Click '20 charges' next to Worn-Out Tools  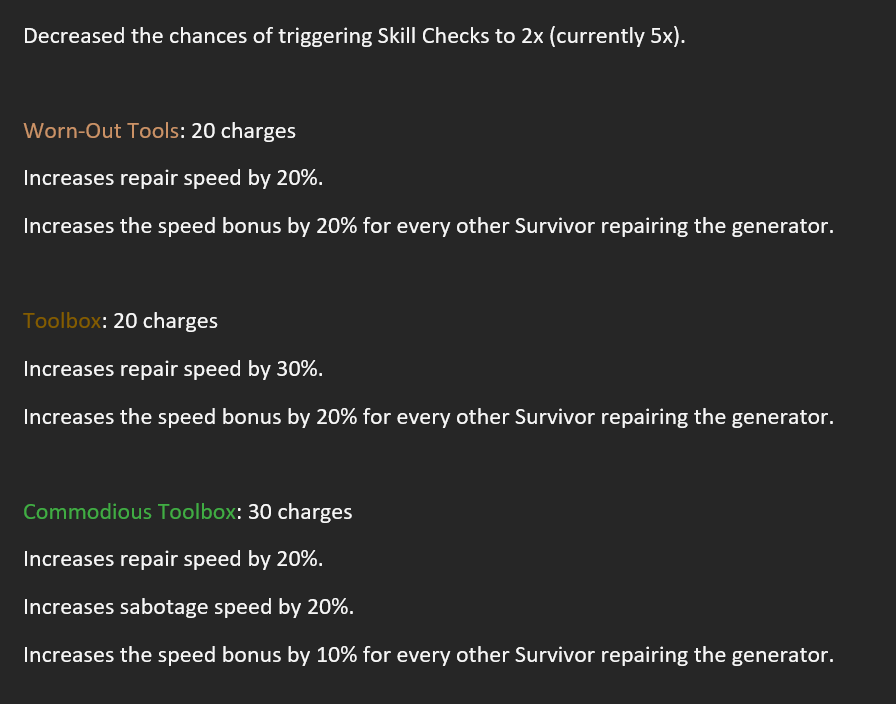[243, 131]
